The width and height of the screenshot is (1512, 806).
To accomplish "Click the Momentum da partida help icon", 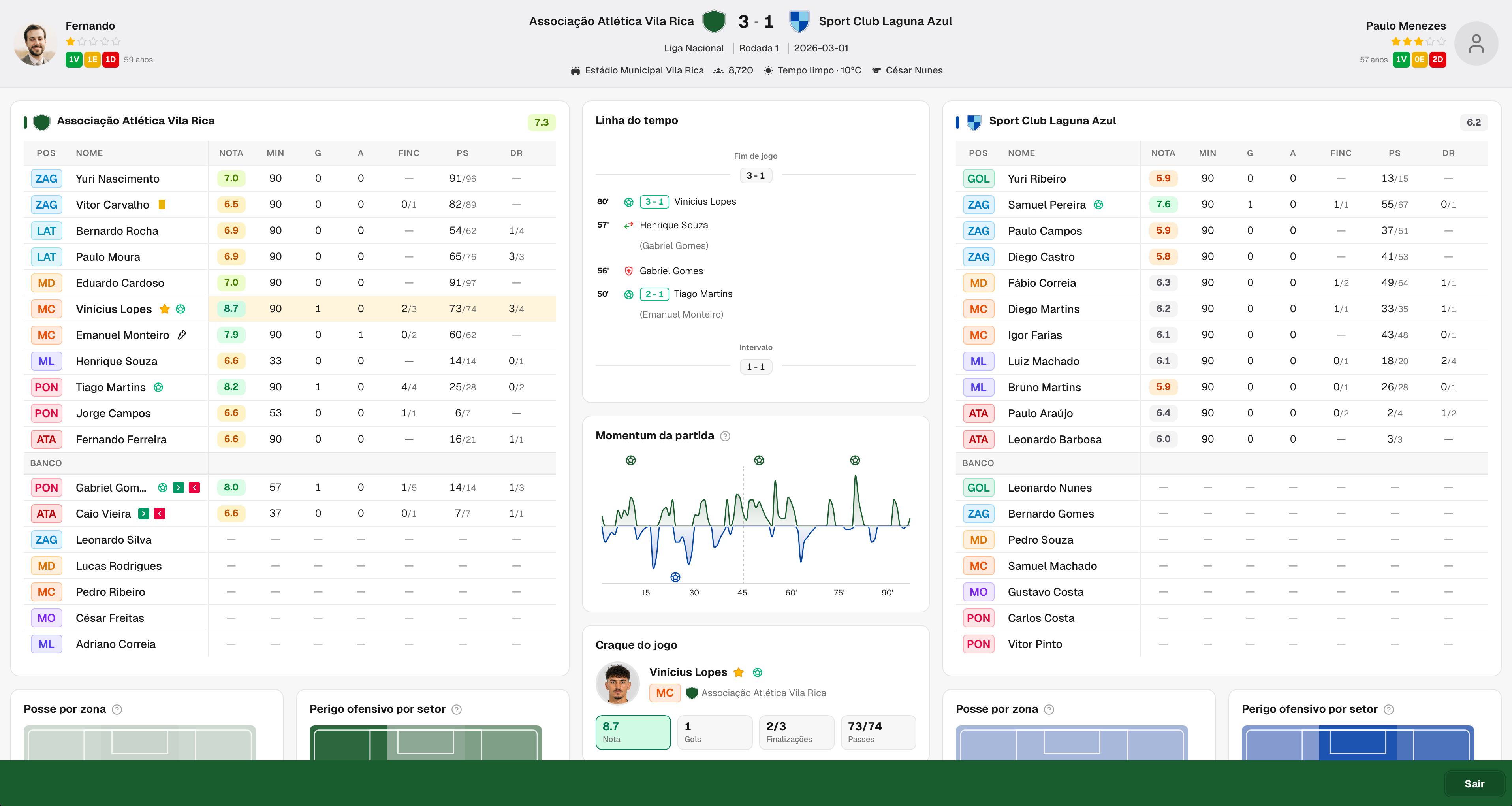I will coord(725,436).
